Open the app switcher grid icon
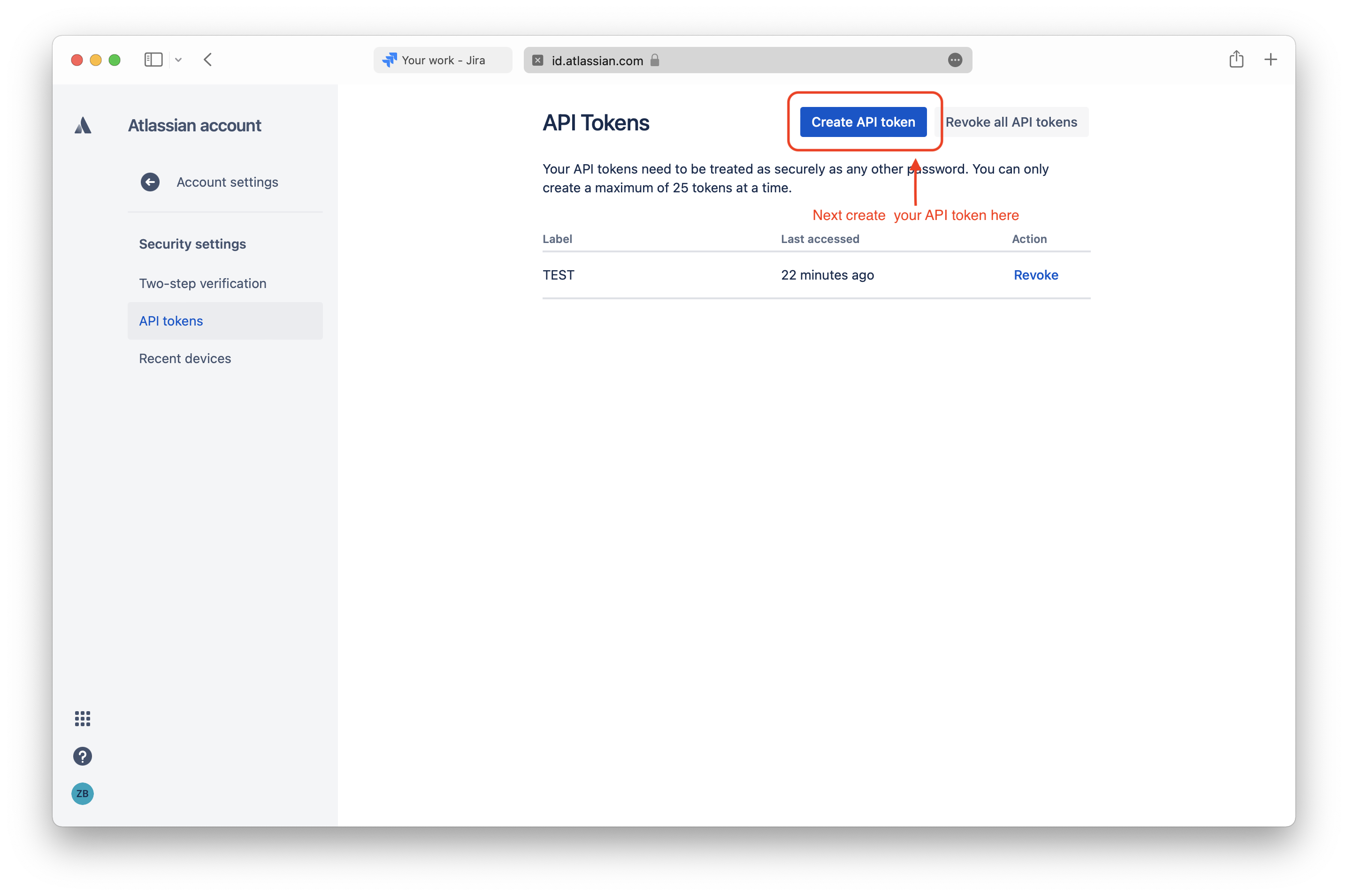 [82, 718]
